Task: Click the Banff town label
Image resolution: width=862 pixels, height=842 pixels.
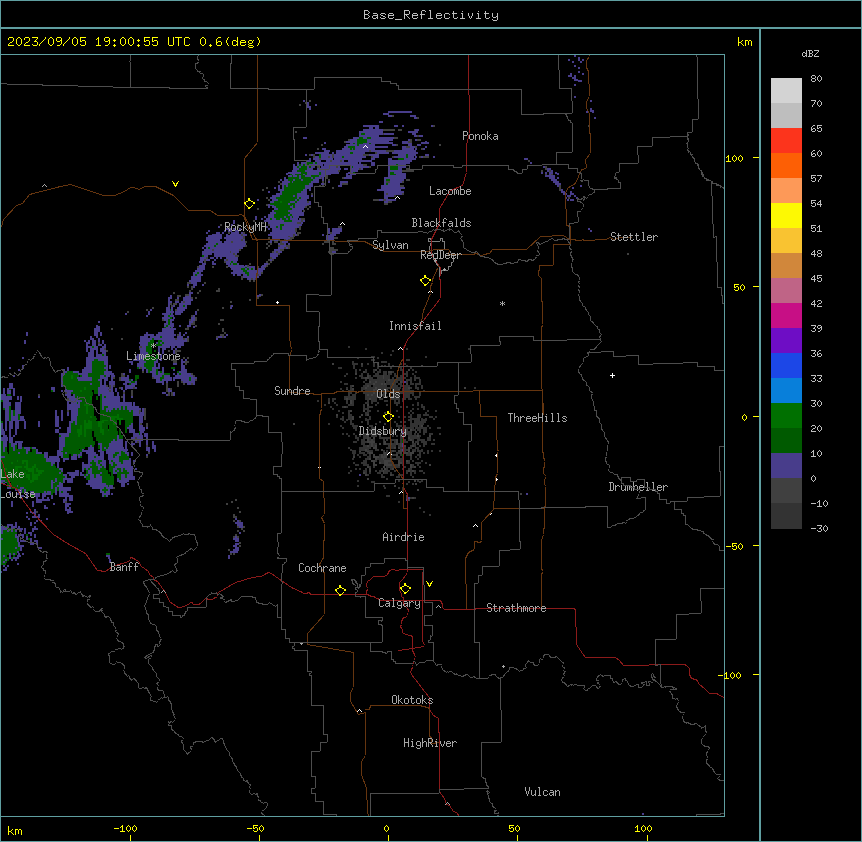Action: 124,567
